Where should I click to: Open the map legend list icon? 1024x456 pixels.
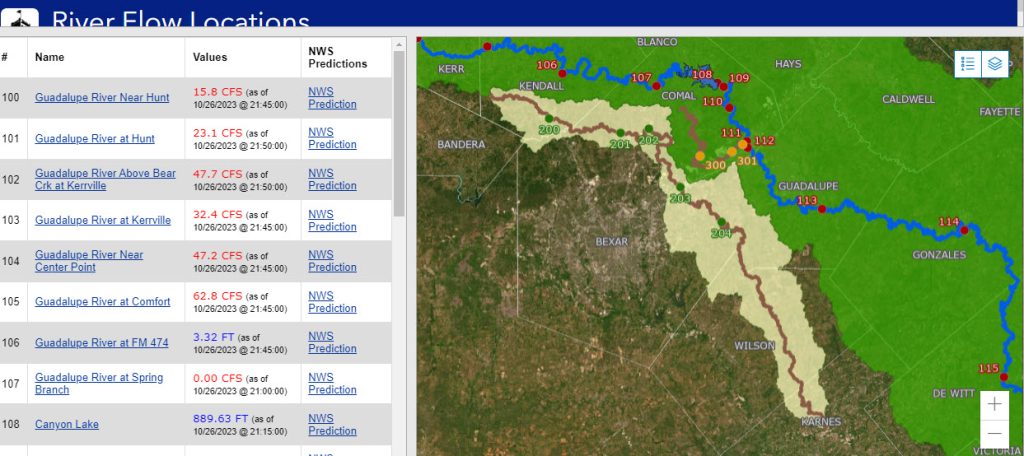click(968, 63)
